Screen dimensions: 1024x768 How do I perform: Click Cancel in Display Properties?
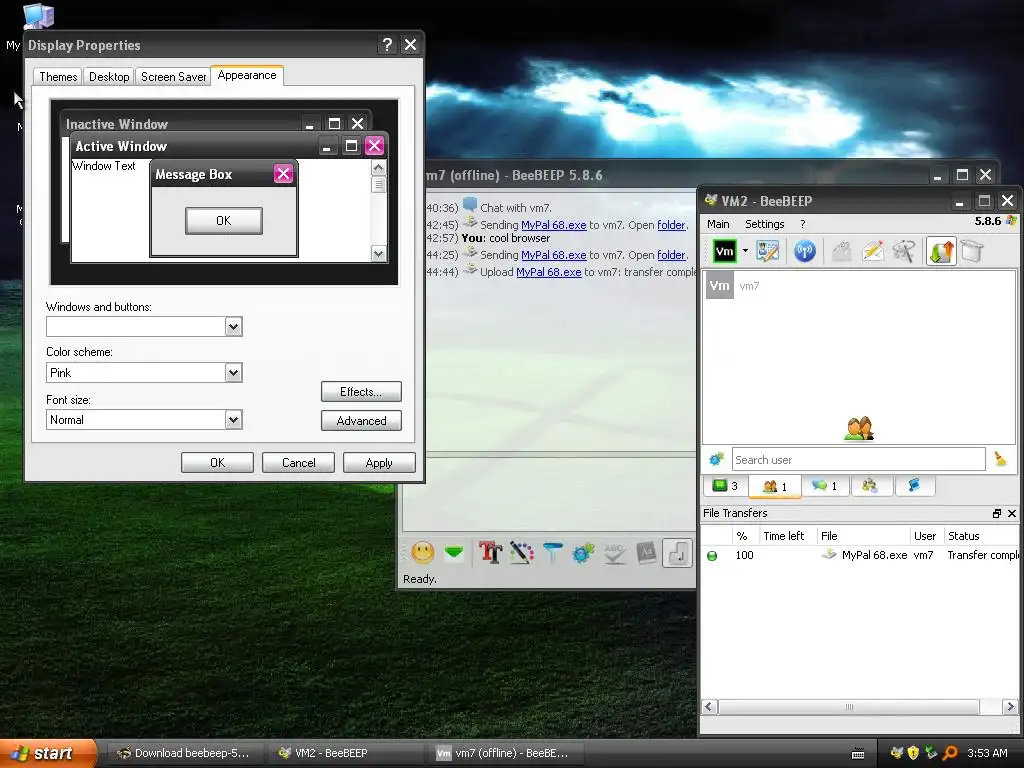coord(298,462)
